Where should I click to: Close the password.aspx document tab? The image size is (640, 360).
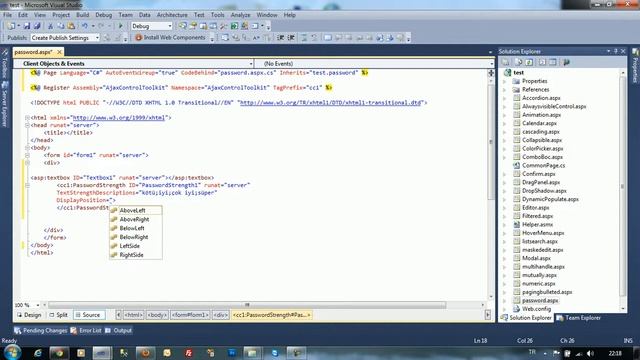coord(59,52)
